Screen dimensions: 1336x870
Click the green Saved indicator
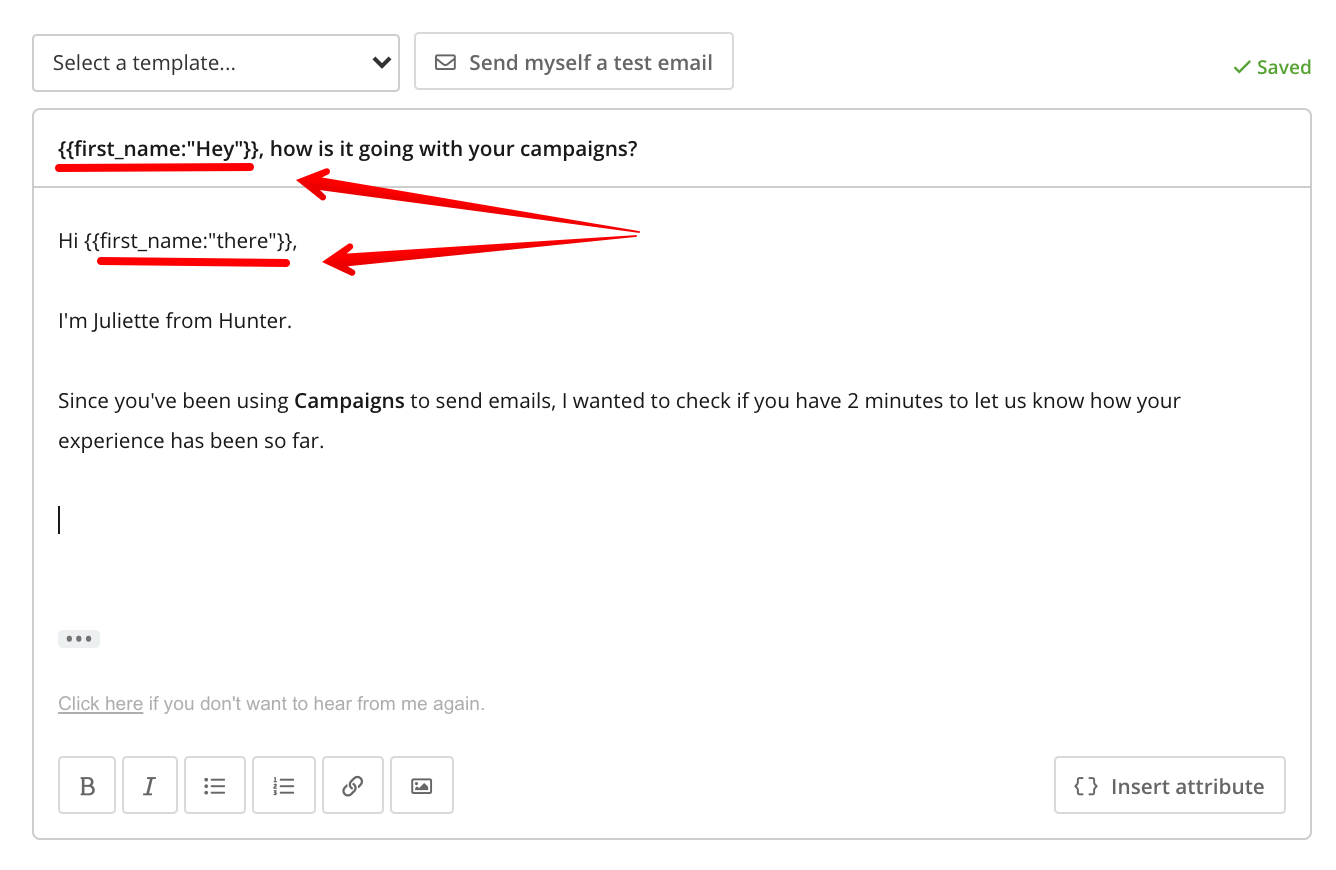pyautogui.click(x=1282, y=66)
